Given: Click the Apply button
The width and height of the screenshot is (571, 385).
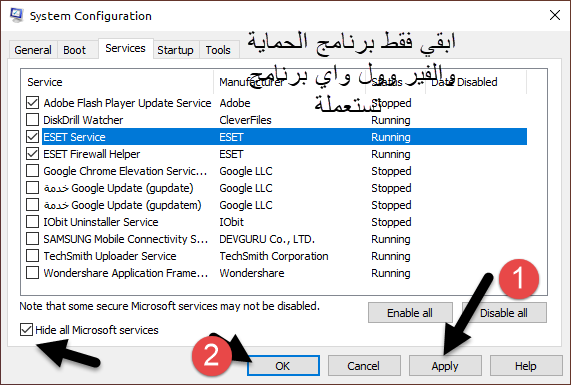Looking at the screenshot, I should click(445, 366).
